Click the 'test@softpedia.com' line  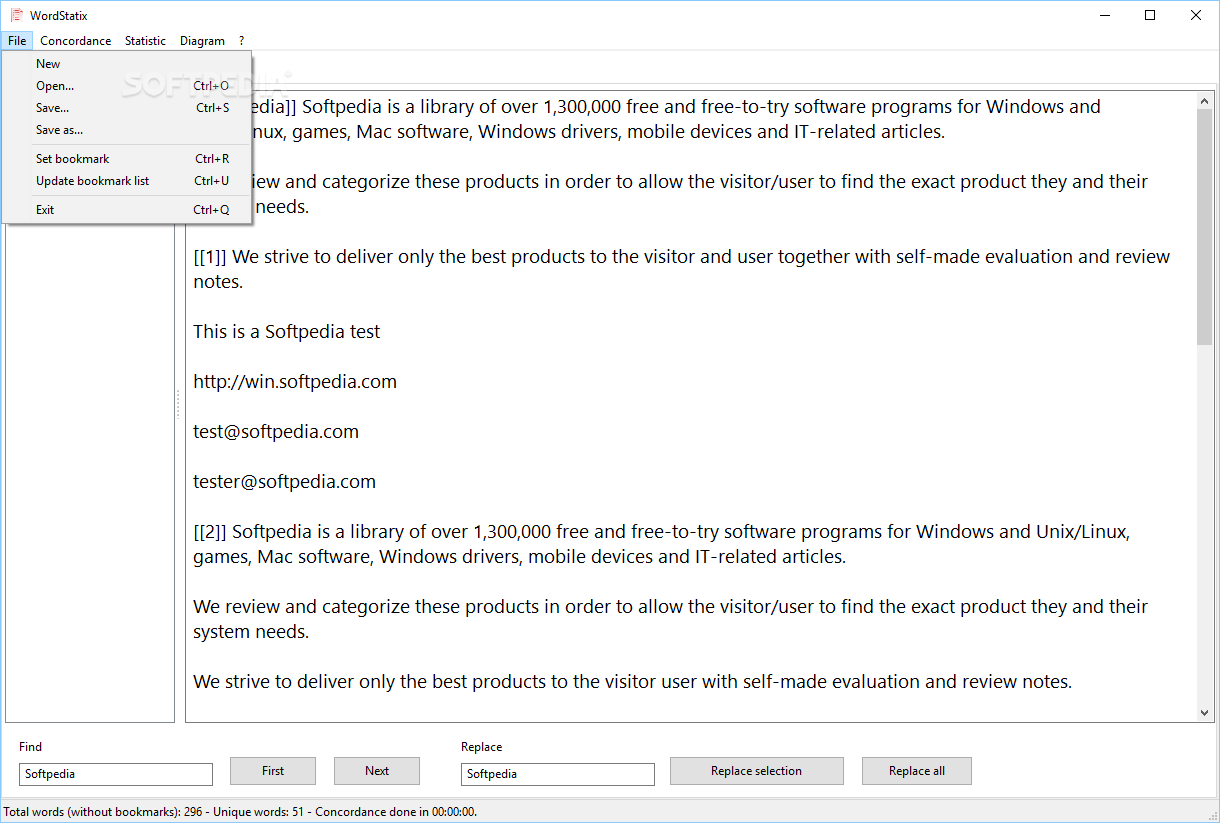(x=276, y=432)
